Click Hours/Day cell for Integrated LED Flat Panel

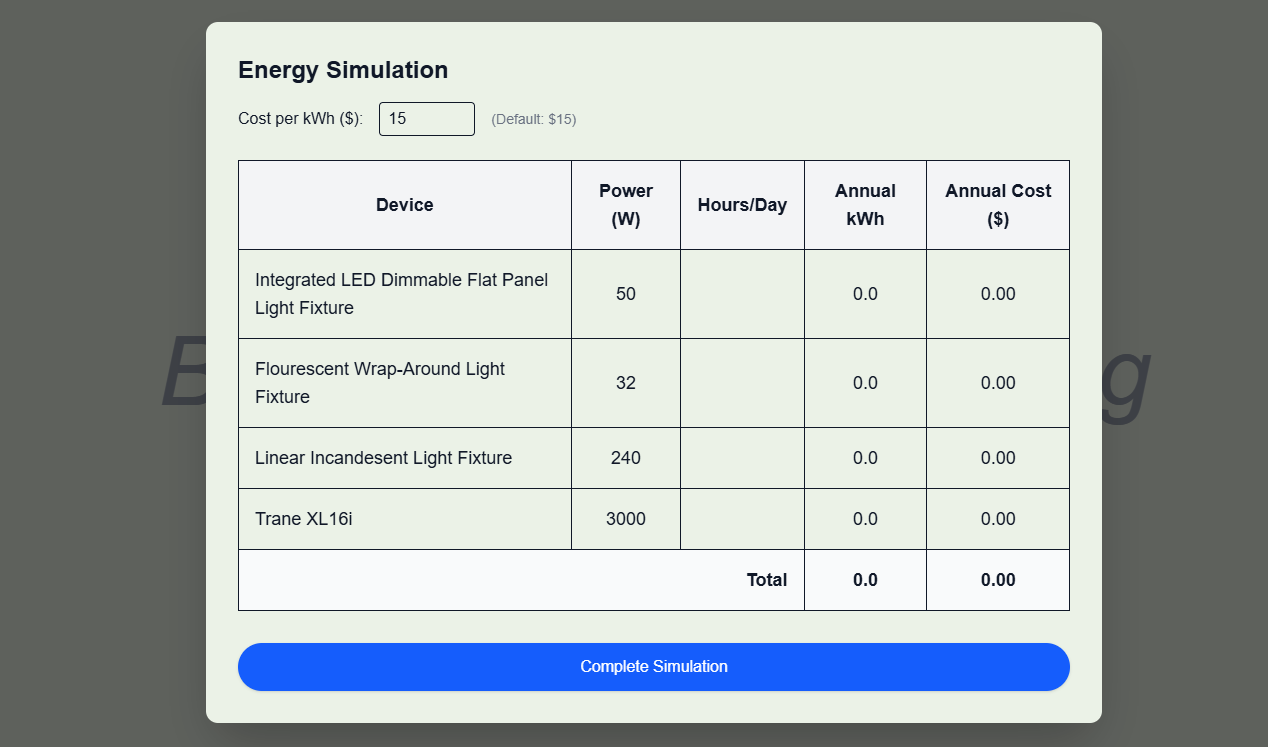coord(742,294)
